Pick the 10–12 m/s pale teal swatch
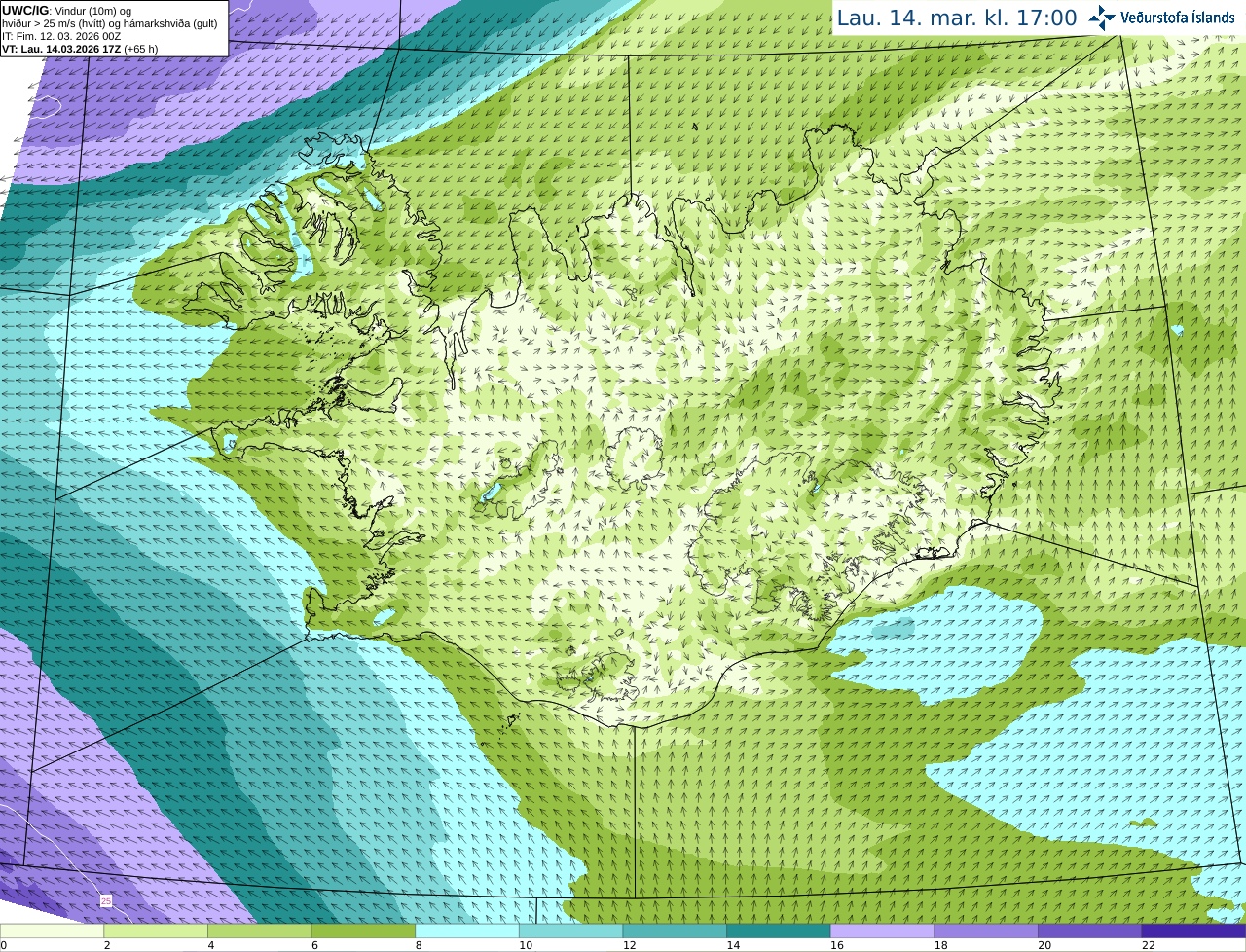1246x952 pixels. (570, 932)
